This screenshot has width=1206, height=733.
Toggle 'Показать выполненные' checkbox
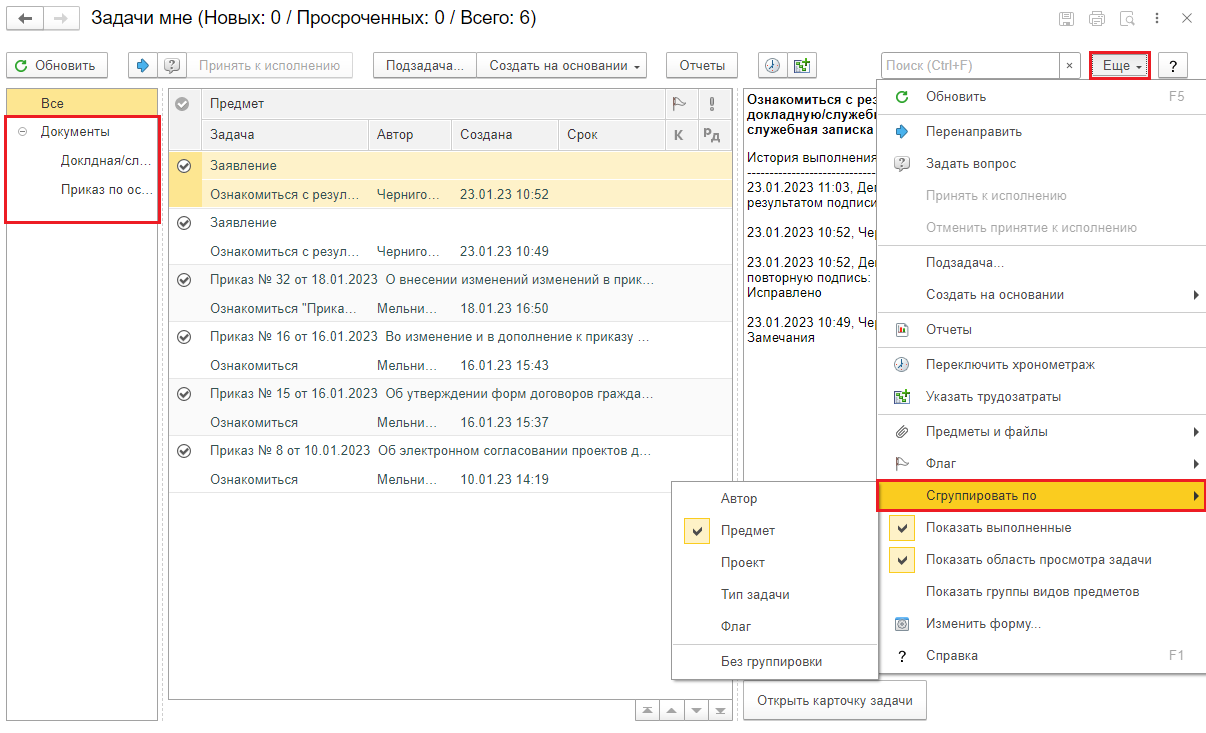[x=902, y=528]
